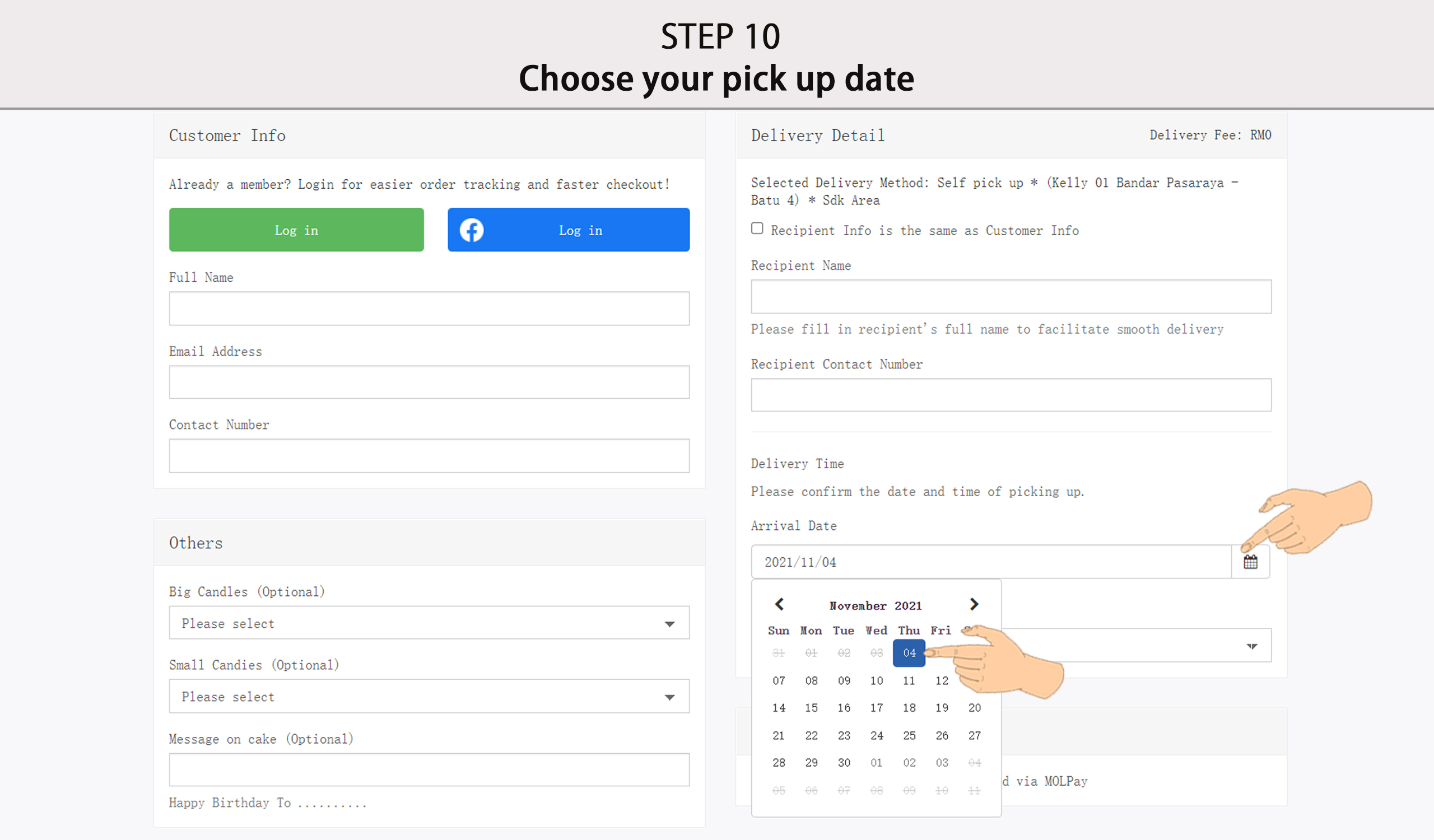1434x840 pixels.
Task: Open the Small Candles dropdown
Action: pyautogui.click(x=429, y=697)
